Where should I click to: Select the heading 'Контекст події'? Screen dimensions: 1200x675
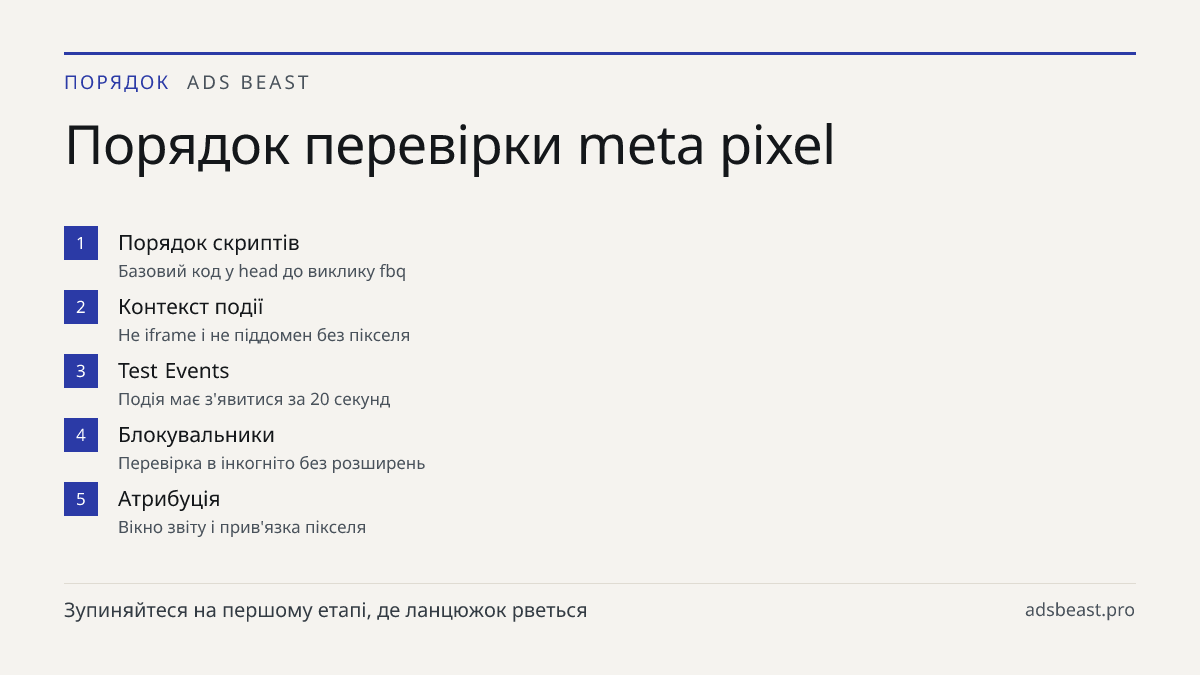pos(190,307)
